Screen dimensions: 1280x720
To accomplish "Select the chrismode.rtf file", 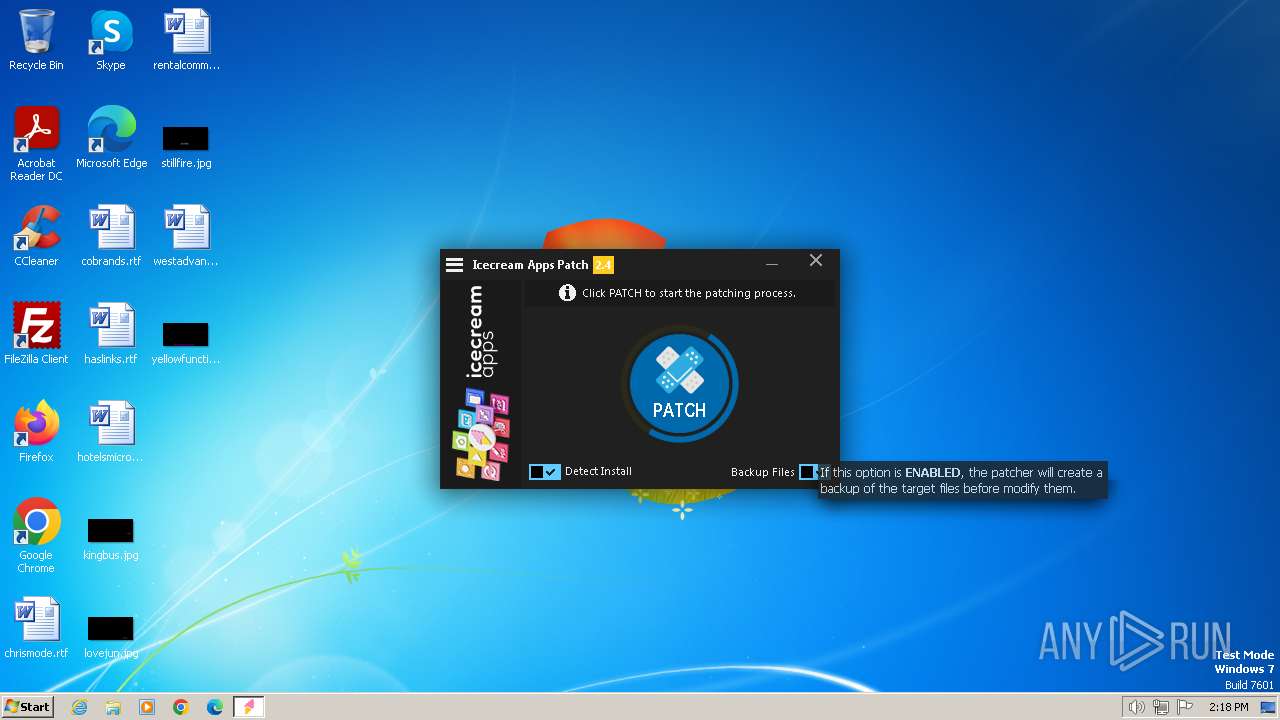I will 36,628.
